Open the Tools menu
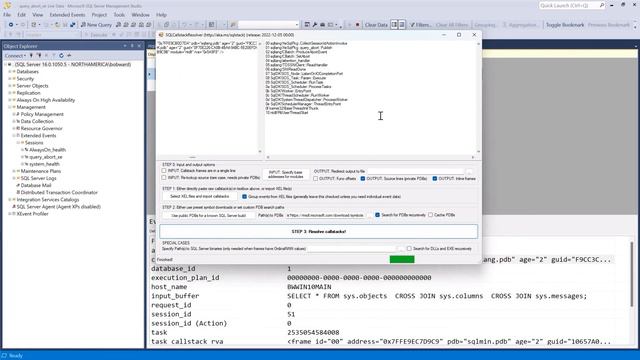 click(x=119, y=15)
